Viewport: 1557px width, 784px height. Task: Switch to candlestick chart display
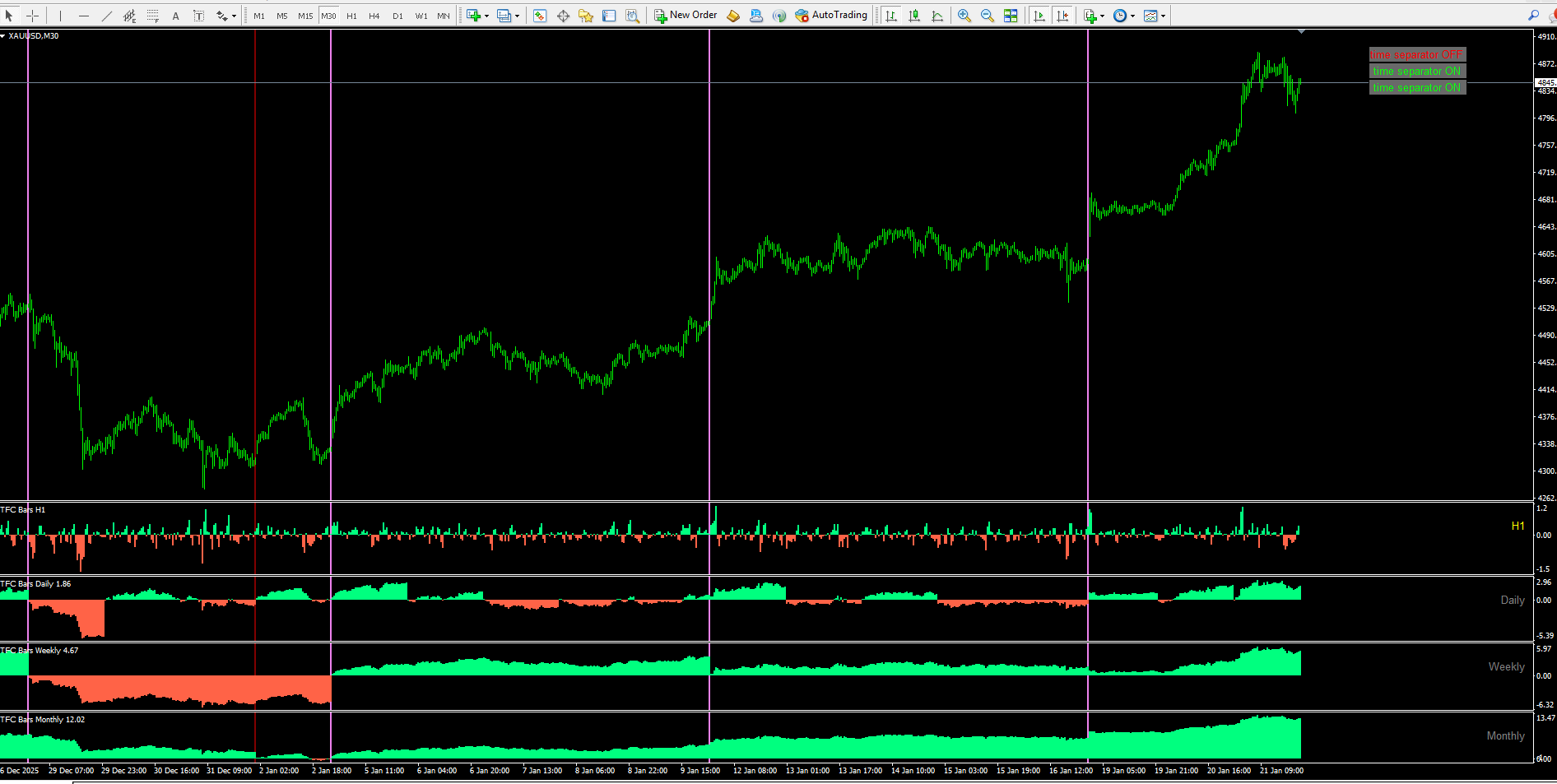914,16
